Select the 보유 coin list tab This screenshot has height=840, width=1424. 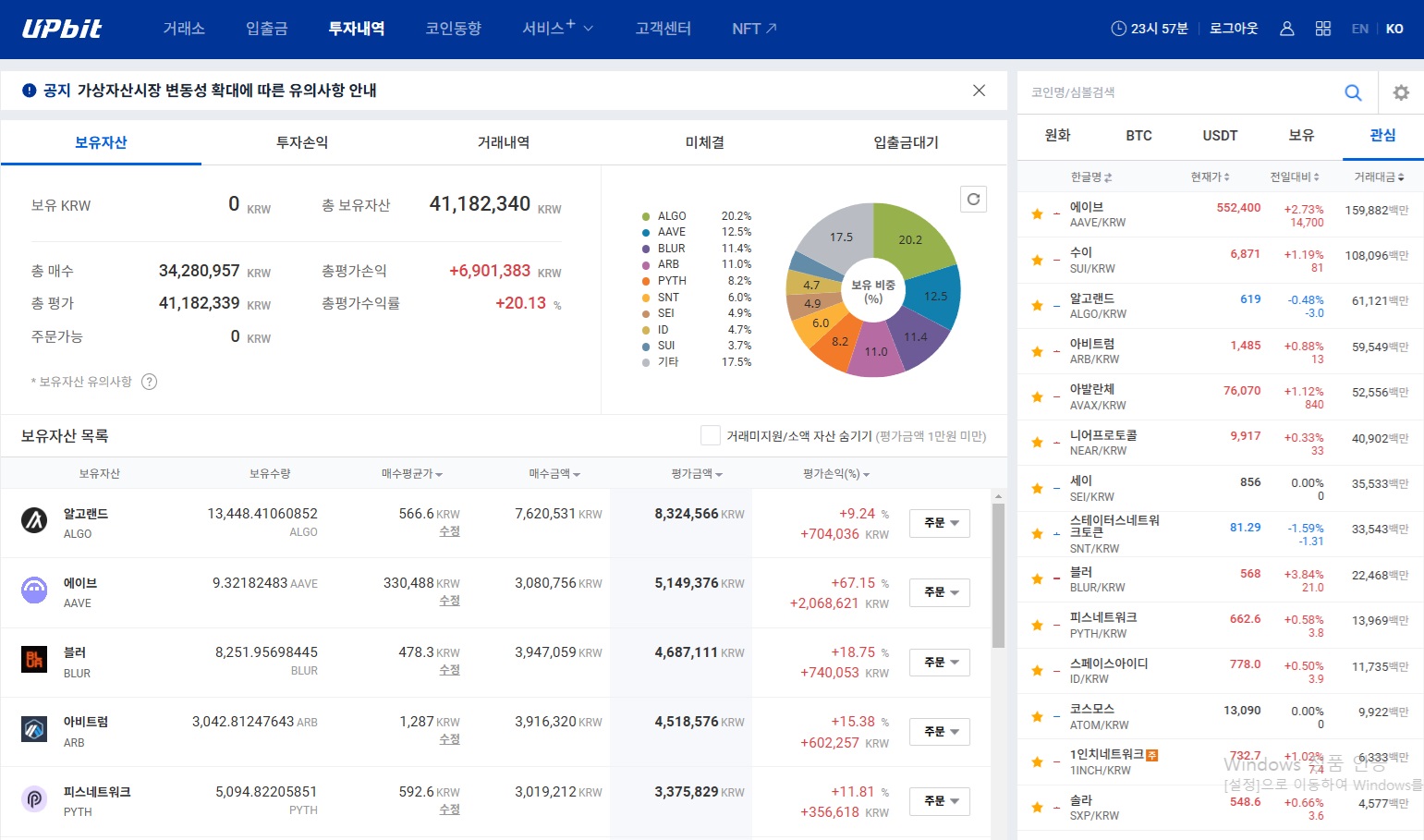[1301, 135]
